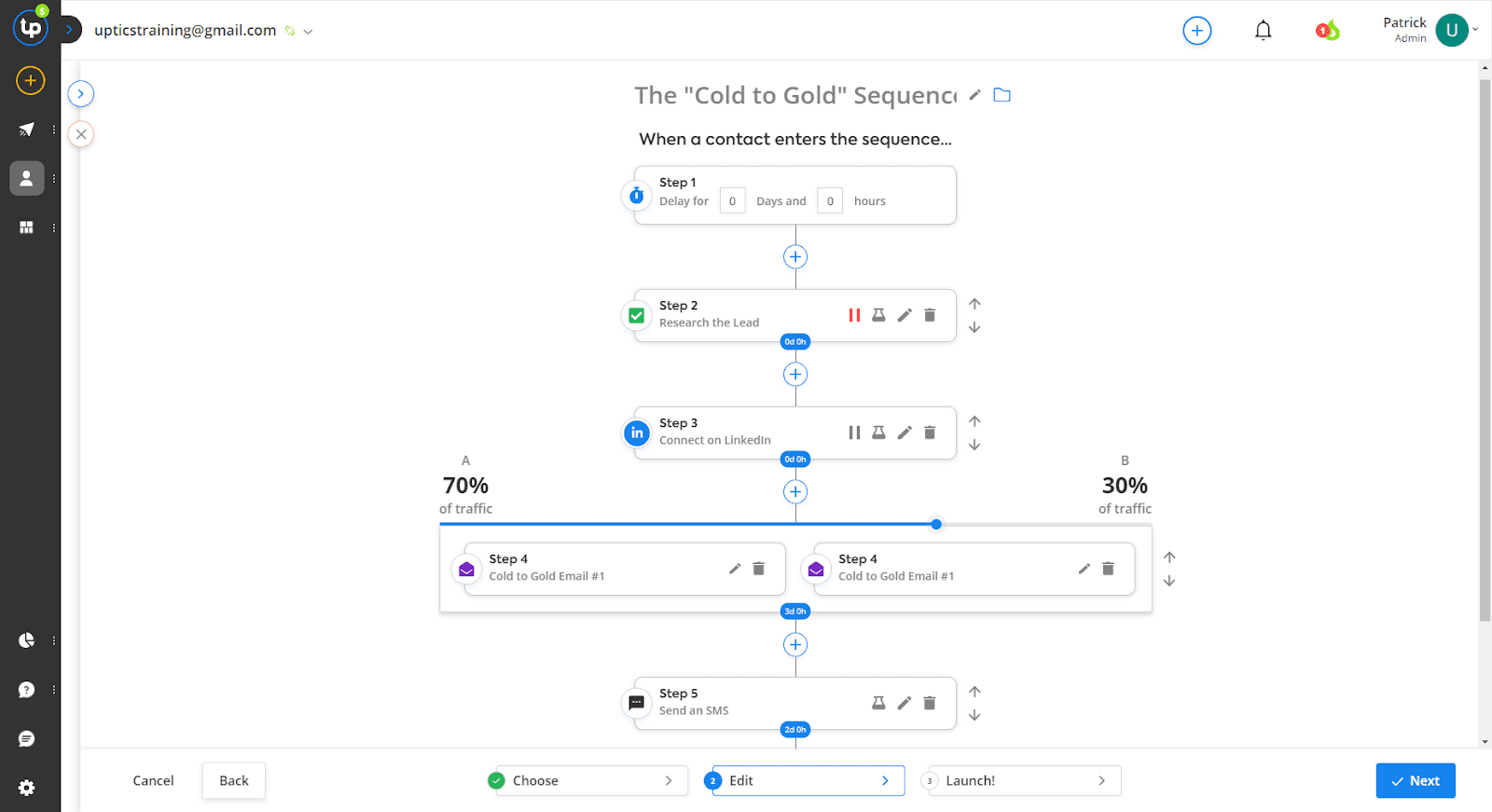Delete Step 5 Send an SMS

(930, 703)
